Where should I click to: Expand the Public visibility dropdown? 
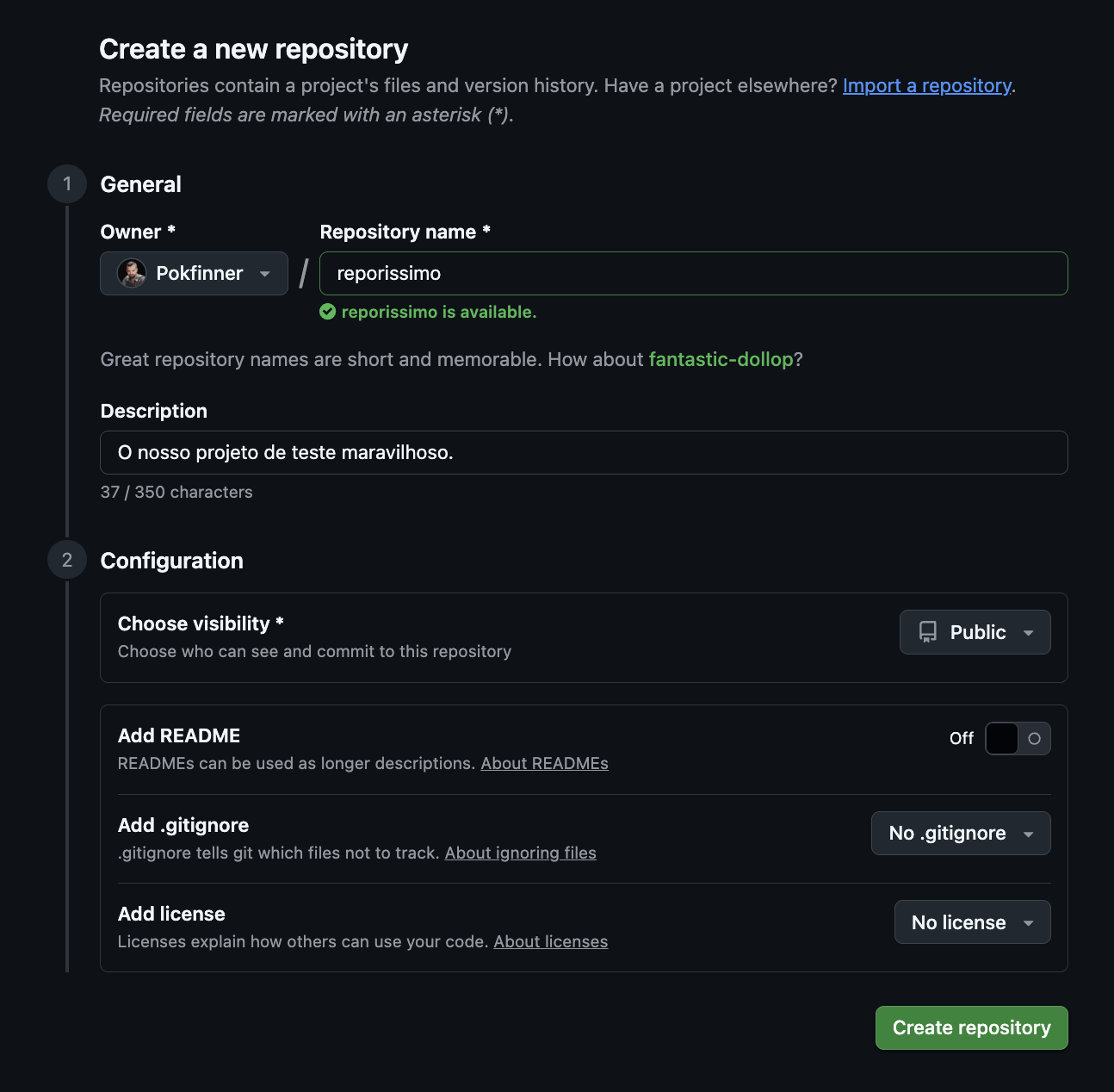pos(975,632)
